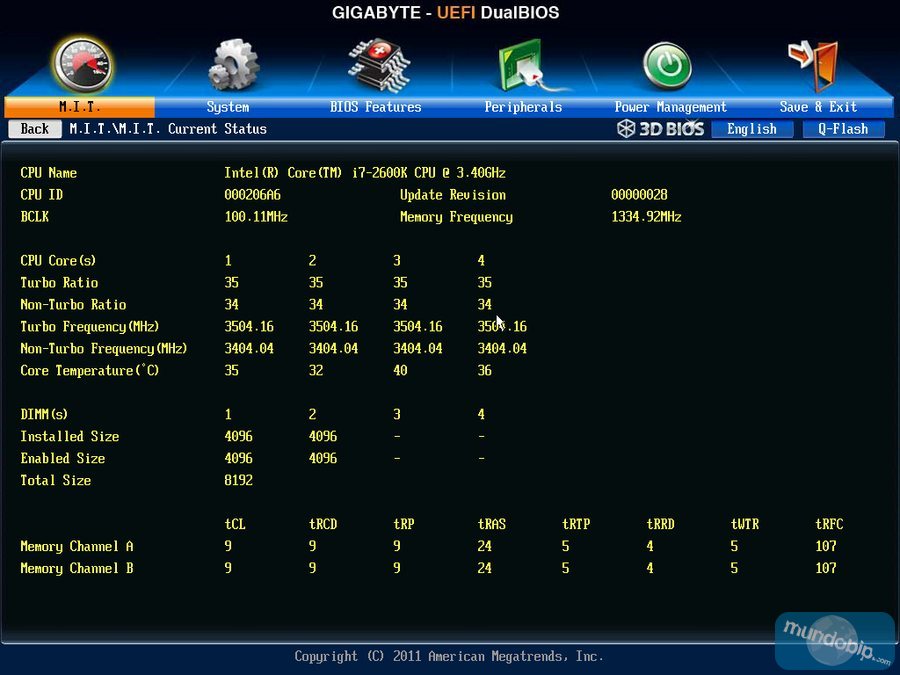900x675 pixels.
Task: Select the CPU Name row label
Action: pyautogui.click(x=49, y=173)
